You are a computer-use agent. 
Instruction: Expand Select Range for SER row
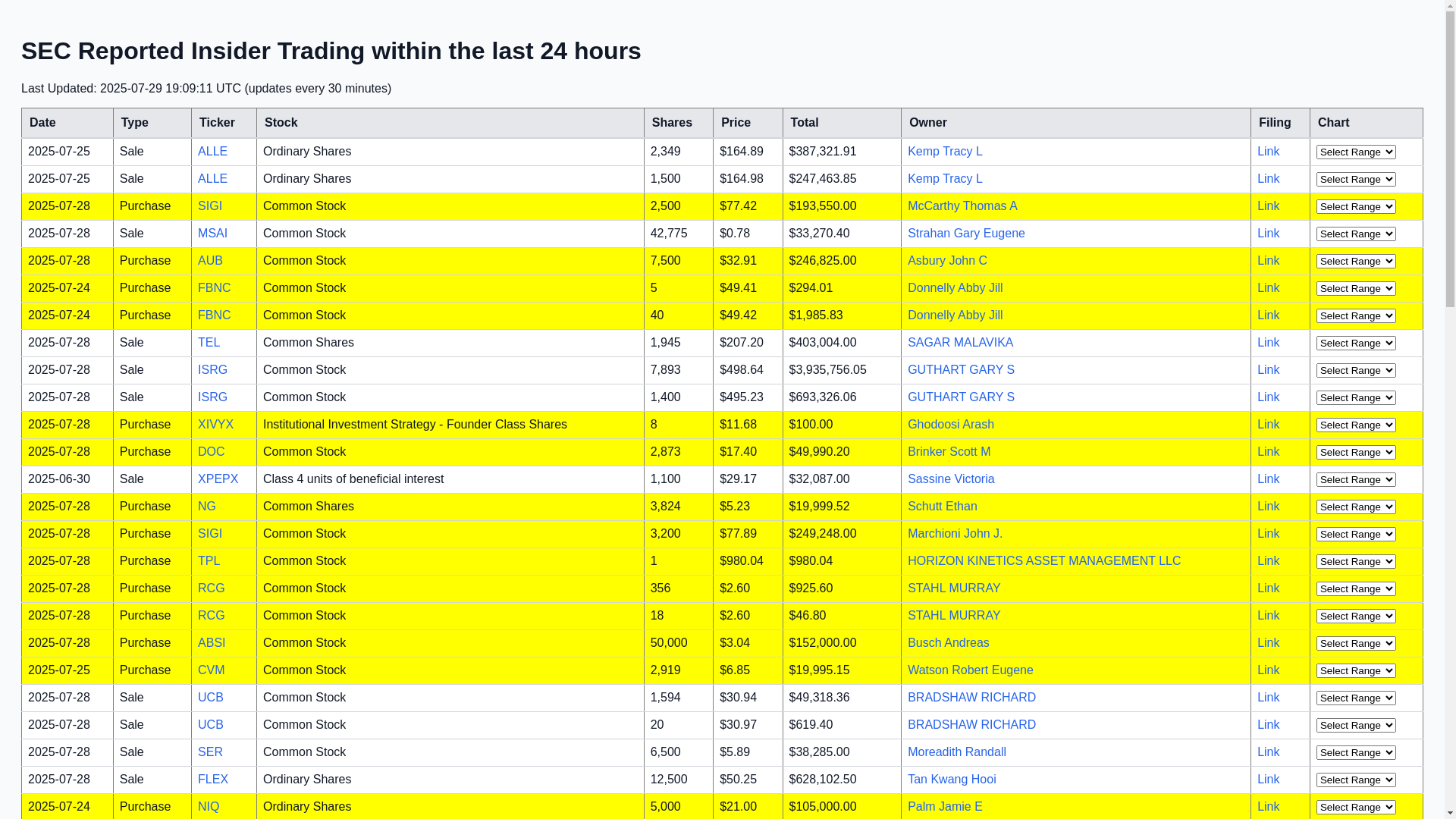coord(1356,752)
